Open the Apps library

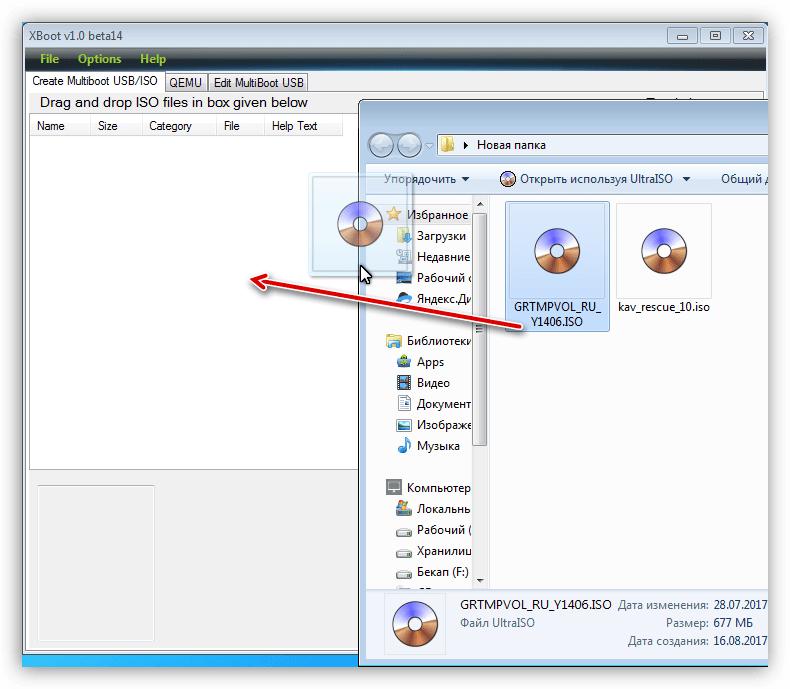tap(430, 362)
